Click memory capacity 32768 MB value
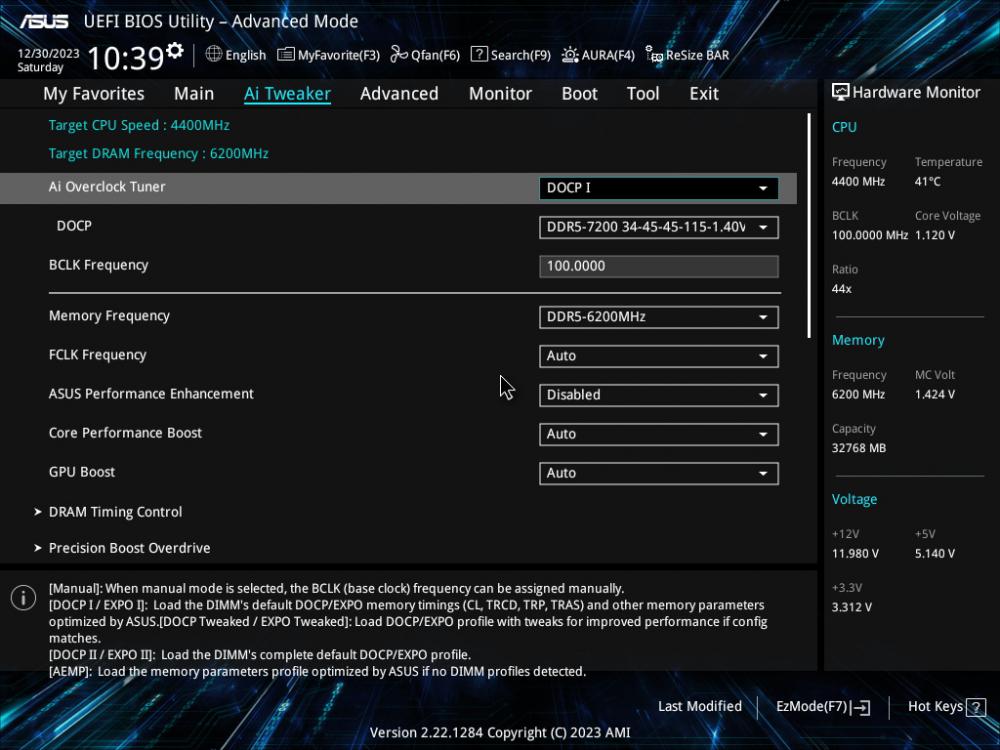This screenshot has height=750, width=1000. [858, 448]
